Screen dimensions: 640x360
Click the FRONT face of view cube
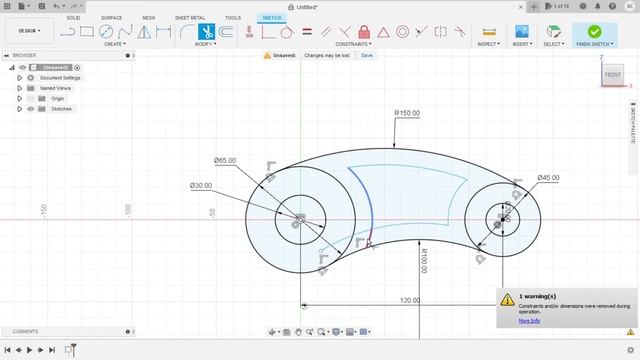pos(613,75)
